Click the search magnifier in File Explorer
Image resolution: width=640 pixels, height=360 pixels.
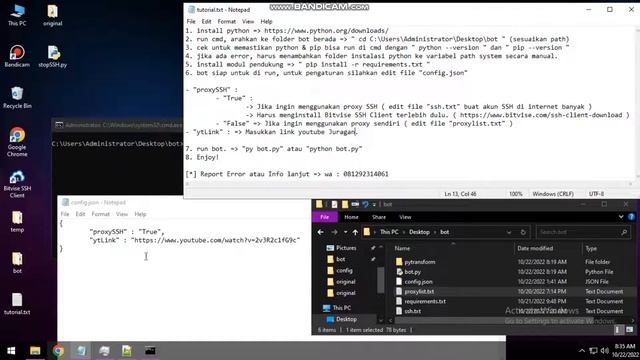click(624, 232)
